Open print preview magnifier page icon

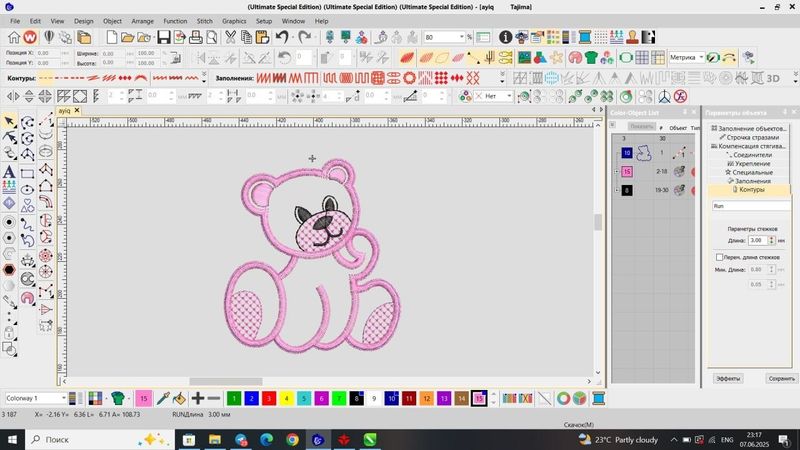pos(211,37)
